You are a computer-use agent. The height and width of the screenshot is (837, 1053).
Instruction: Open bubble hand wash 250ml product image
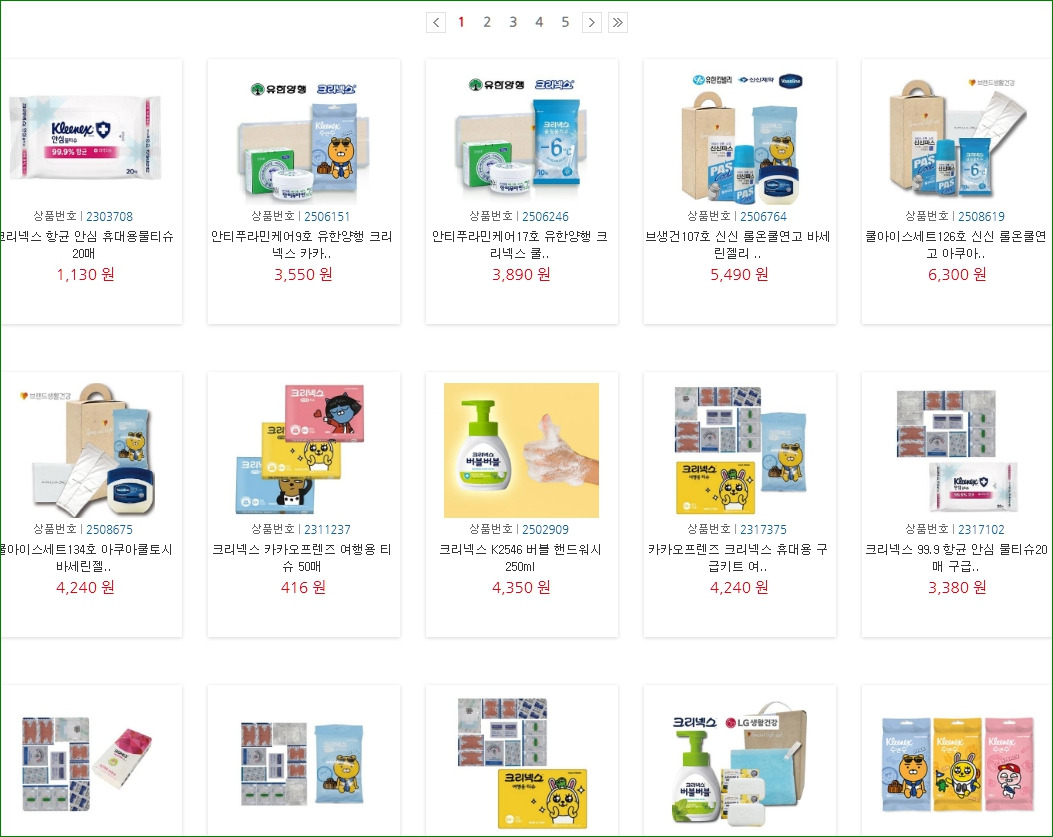(521, 450)
